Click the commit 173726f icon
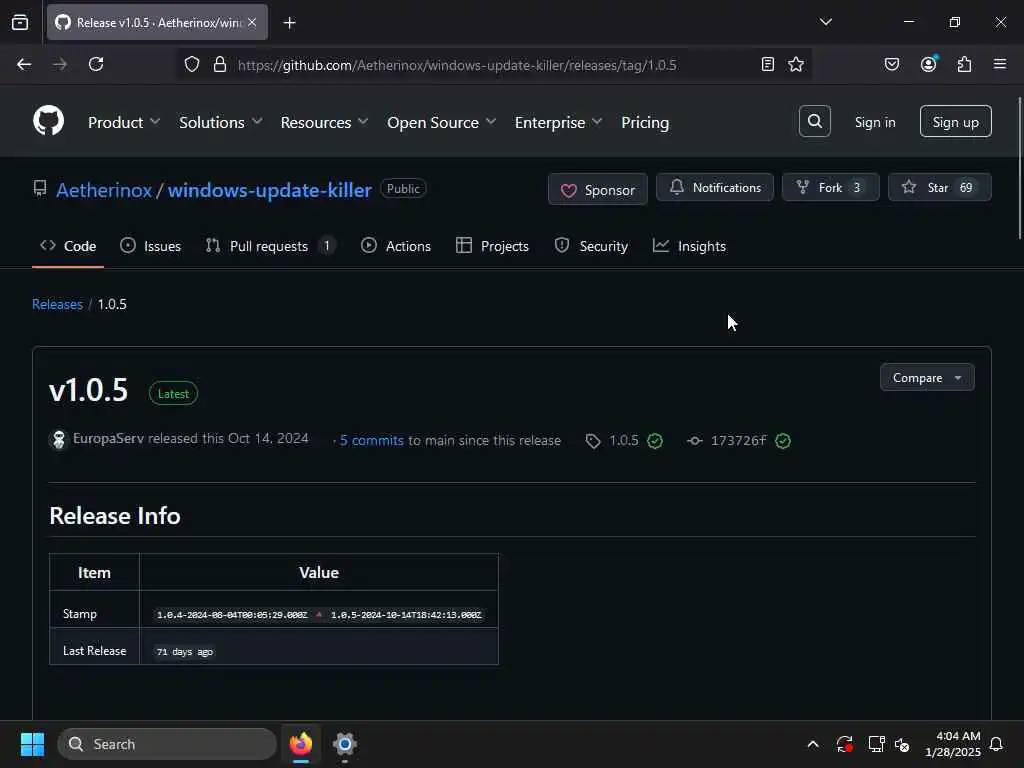Screen dimensions: 1024x768 pos(695,441)
